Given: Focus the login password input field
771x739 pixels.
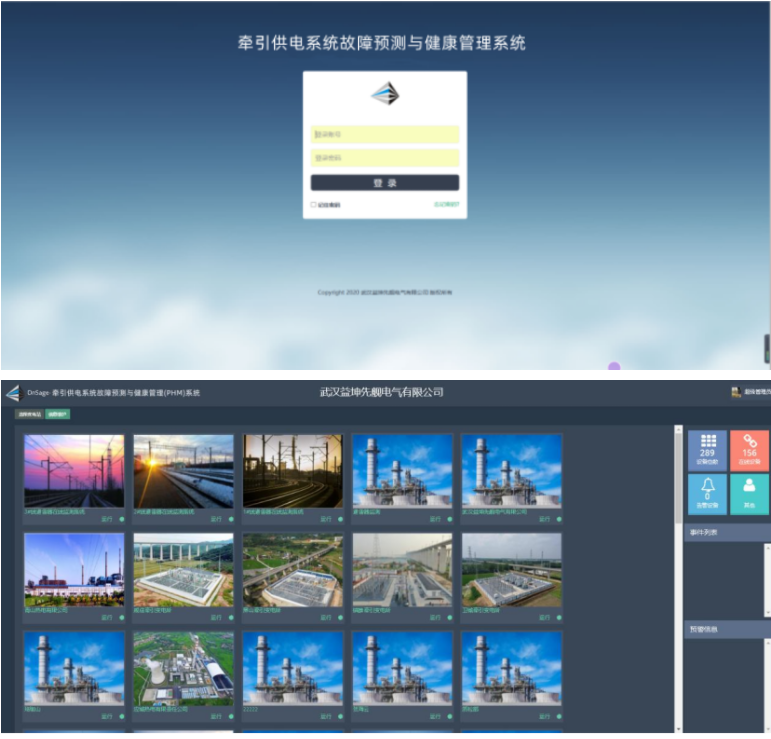Looking at the screenshot, I should (x=385, y=158).
